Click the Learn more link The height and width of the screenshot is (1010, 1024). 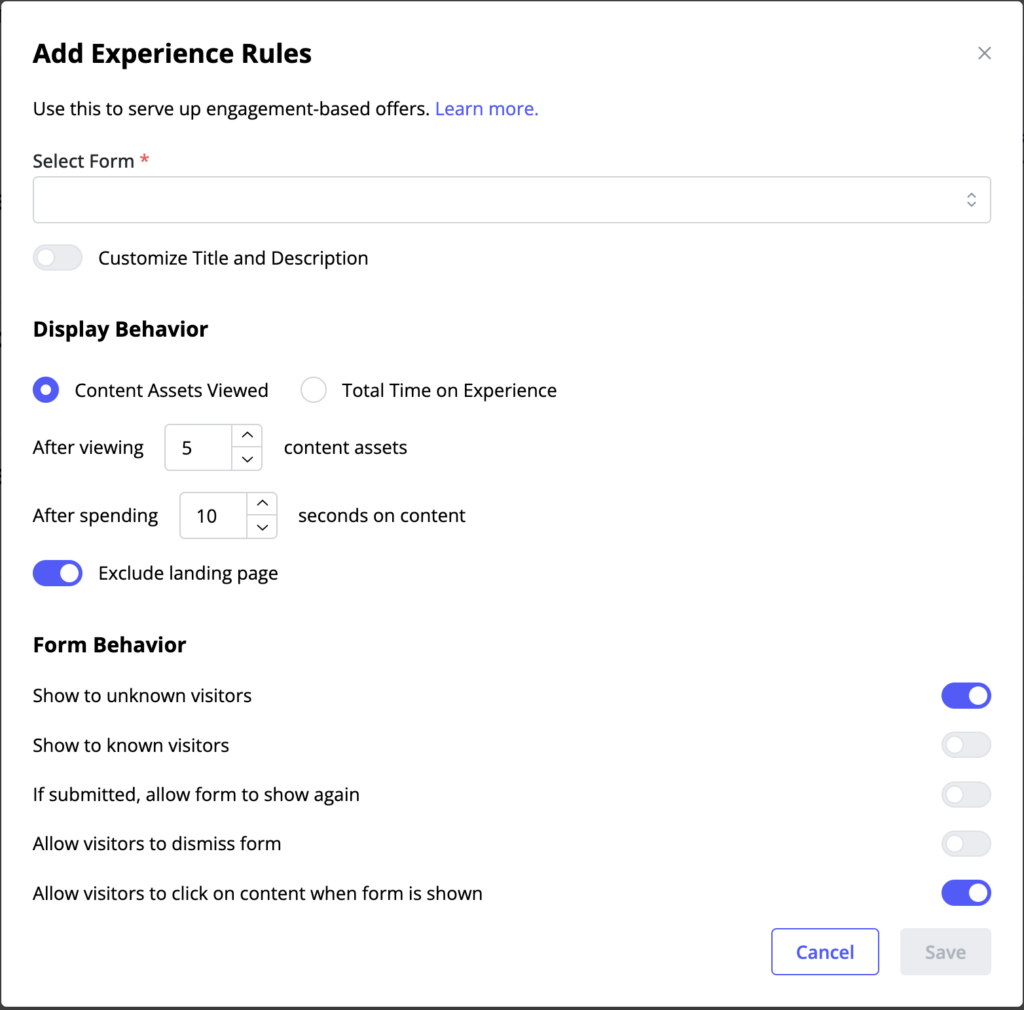pyautogui.click(x=486, y=108)
